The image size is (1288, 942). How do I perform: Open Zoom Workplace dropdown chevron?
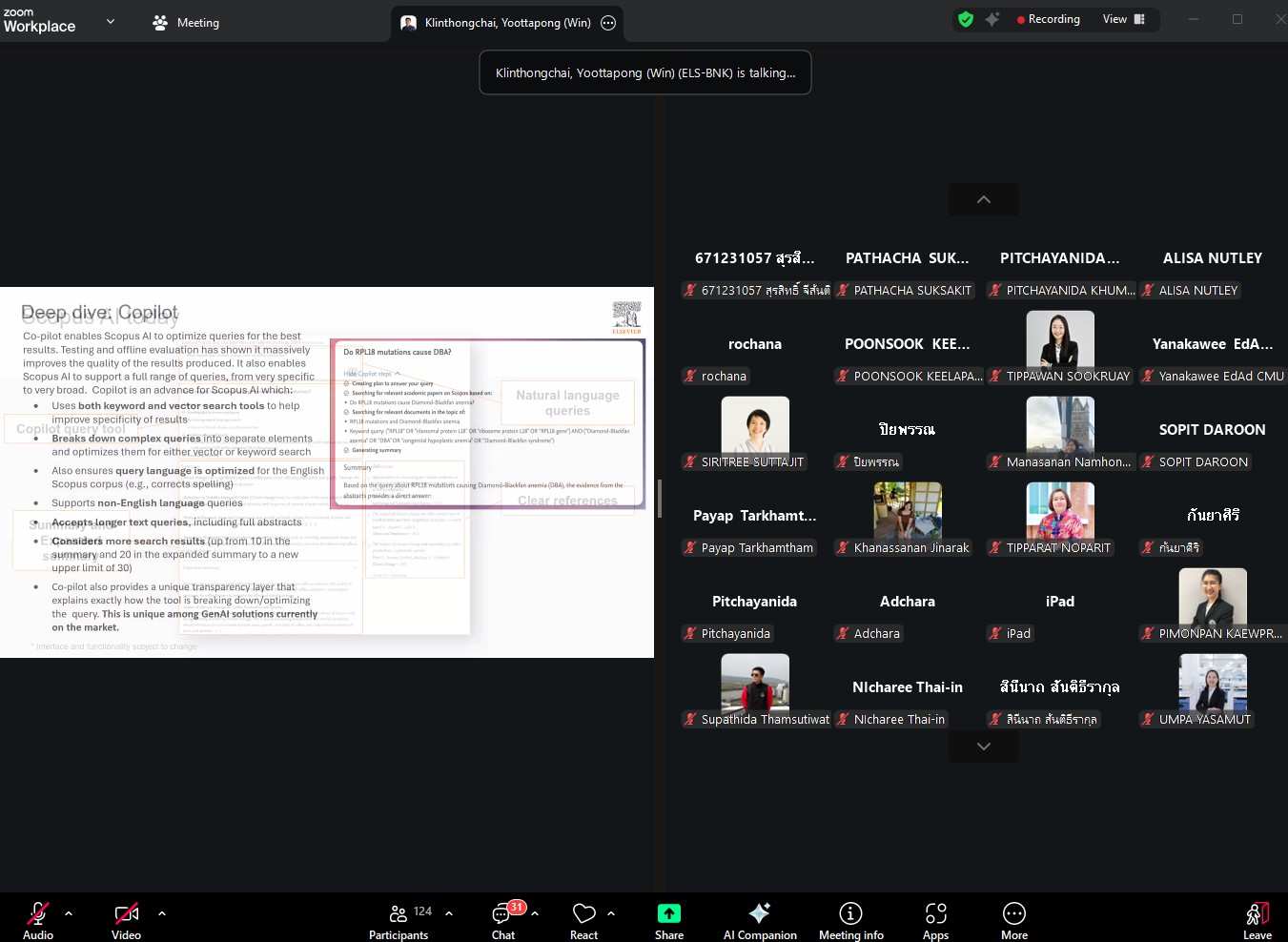111,21
